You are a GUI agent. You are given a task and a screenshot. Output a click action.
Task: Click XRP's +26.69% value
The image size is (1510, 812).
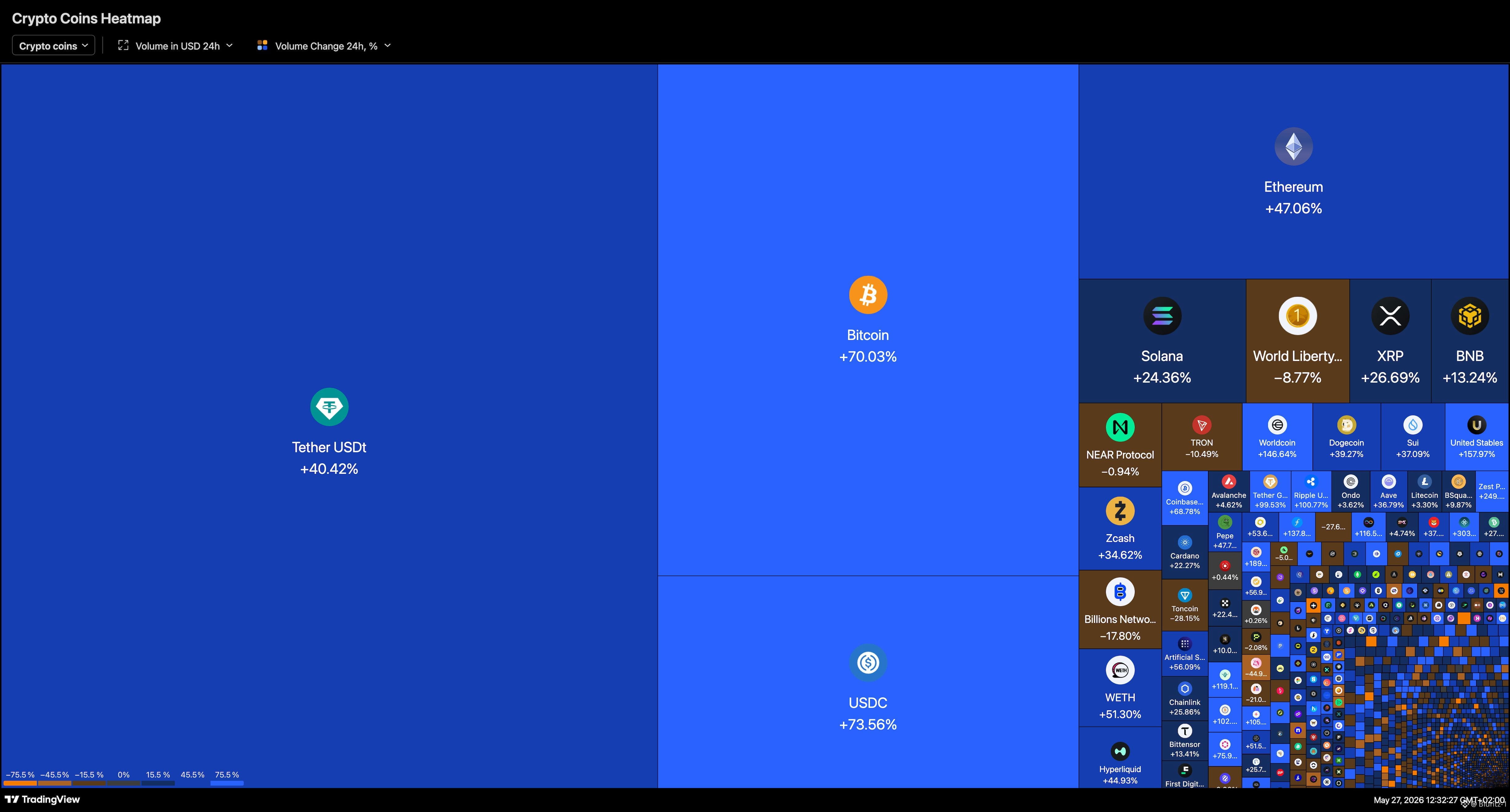1390,378
